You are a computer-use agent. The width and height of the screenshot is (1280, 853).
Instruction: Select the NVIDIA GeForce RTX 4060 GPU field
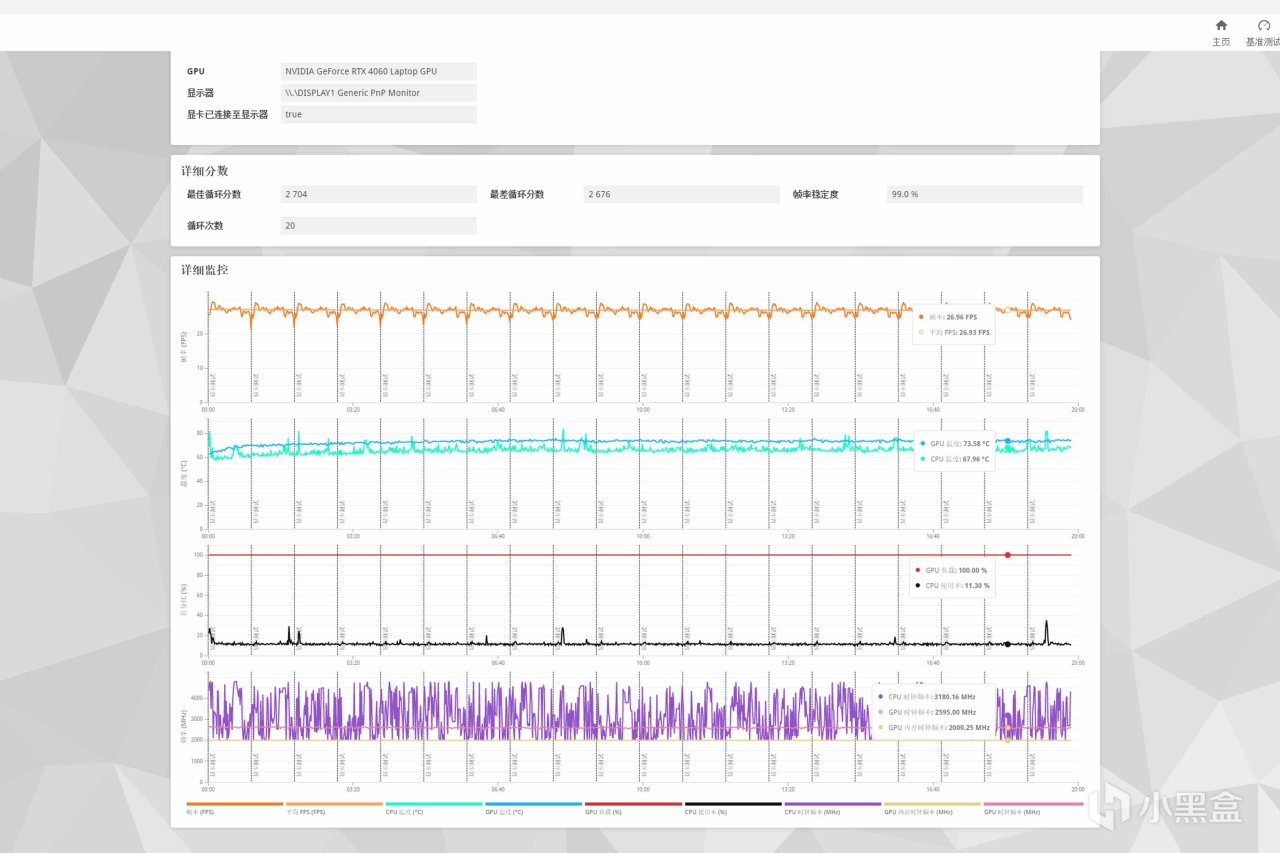point(378,72)
